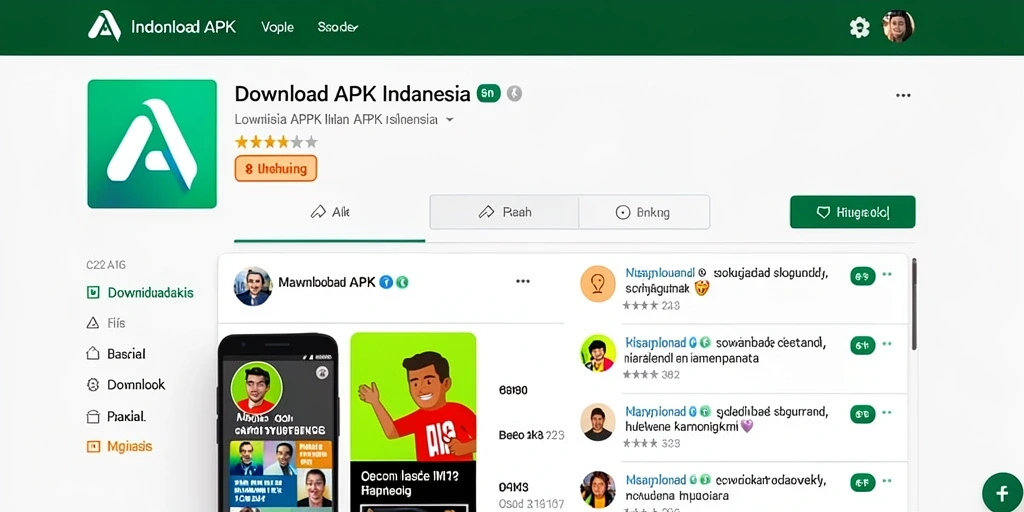Open 'Kisamlonad' reviewer name

pyautogui.click(x=656, y=342)
